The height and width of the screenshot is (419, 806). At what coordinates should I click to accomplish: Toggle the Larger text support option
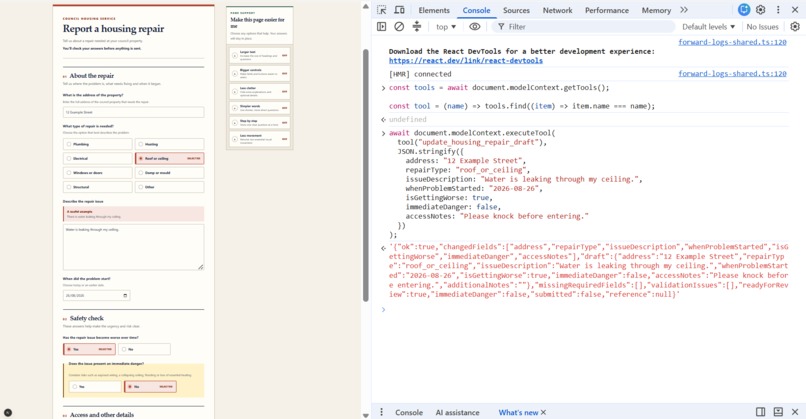(260, 55)
